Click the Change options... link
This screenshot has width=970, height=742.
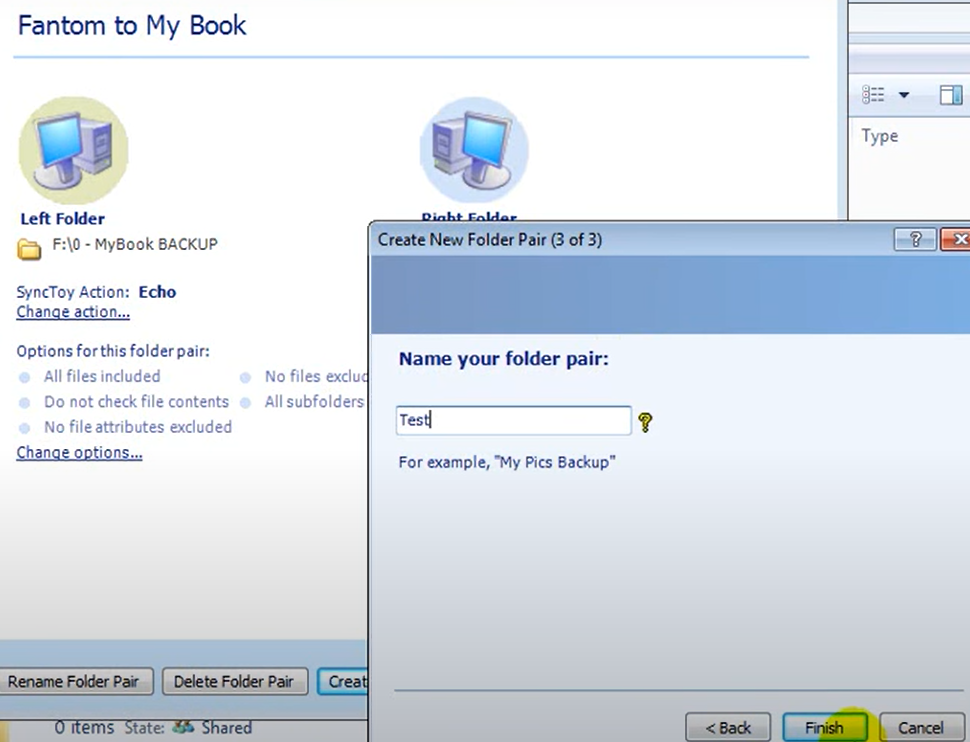tap(79, 452)
